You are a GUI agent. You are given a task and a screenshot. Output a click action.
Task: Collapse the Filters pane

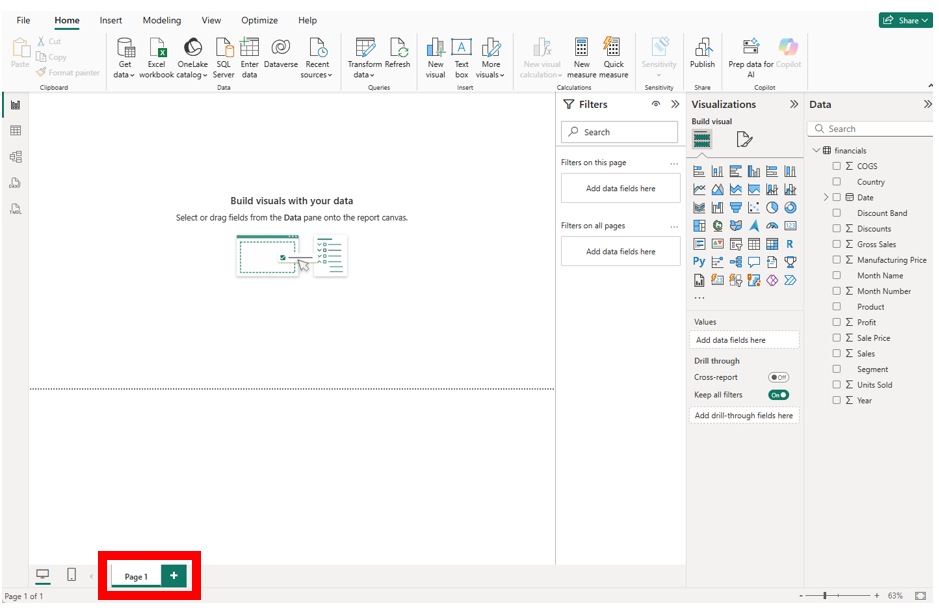click(x=675, y=104)
